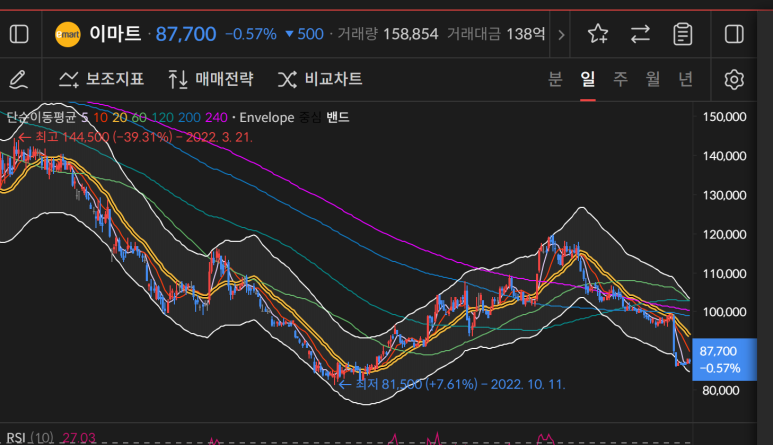Toggle the 60-day moving average
This screenshot has width=773, height=445.
(139, 117)
